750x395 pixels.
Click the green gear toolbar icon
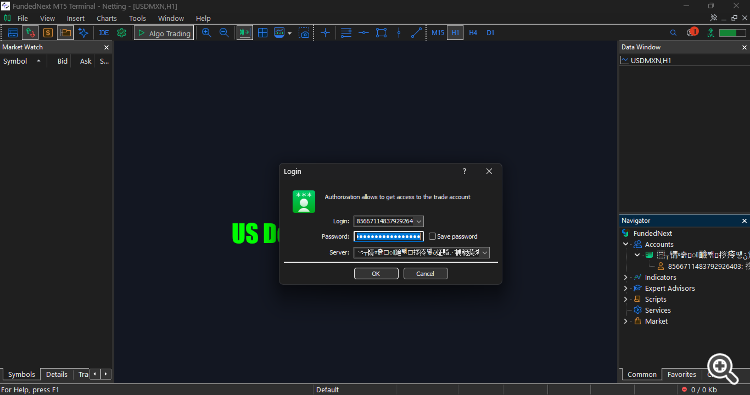(121, 33)
